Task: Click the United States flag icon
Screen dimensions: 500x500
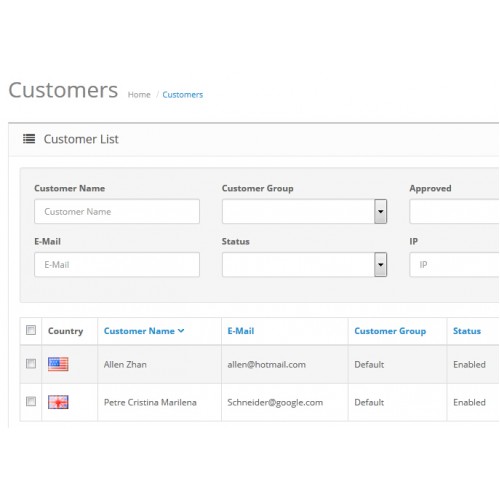Action: [x=58, y=364]
